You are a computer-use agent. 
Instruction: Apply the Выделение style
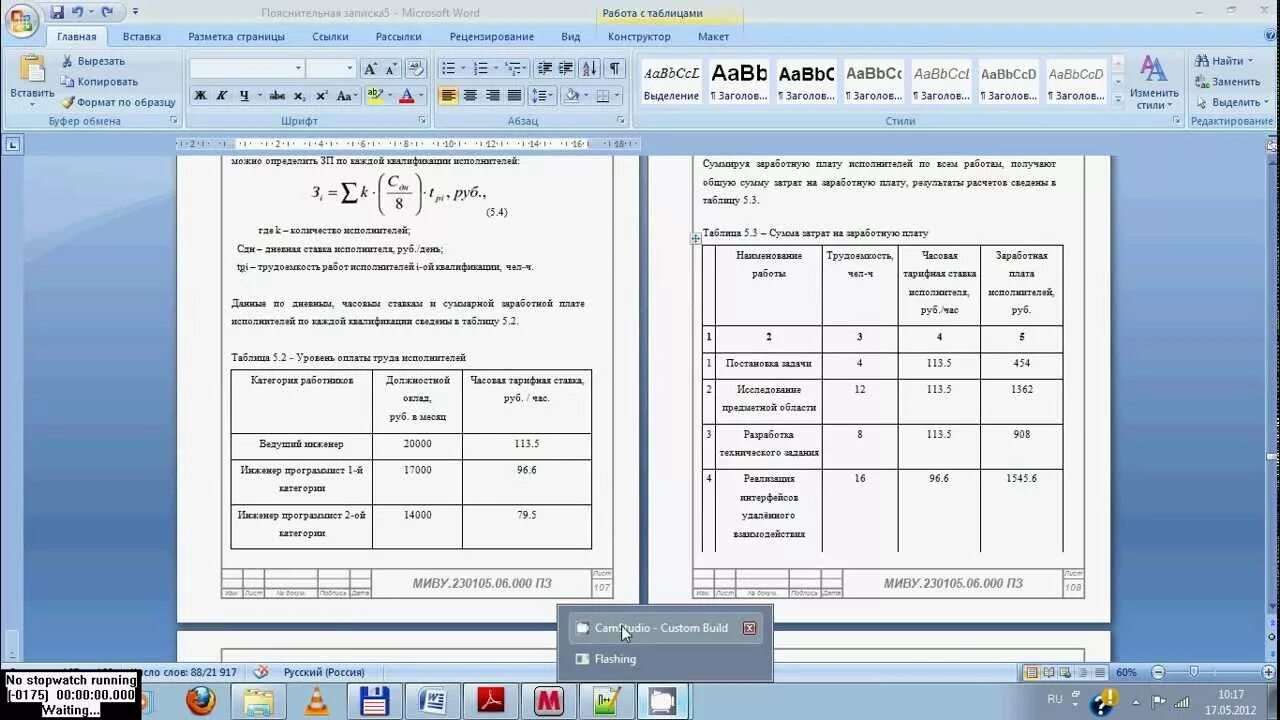(x=671, y=82)
